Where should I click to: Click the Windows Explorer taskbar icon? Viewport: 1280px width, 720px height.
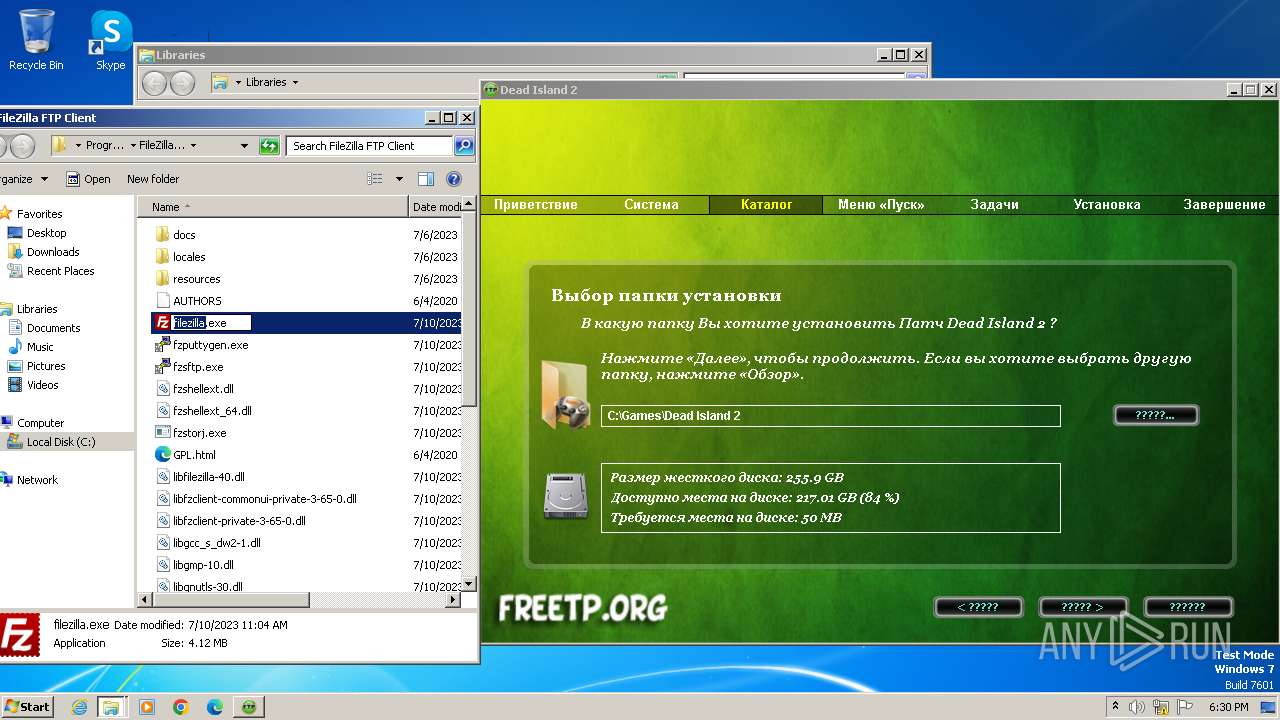pos(112,707)
